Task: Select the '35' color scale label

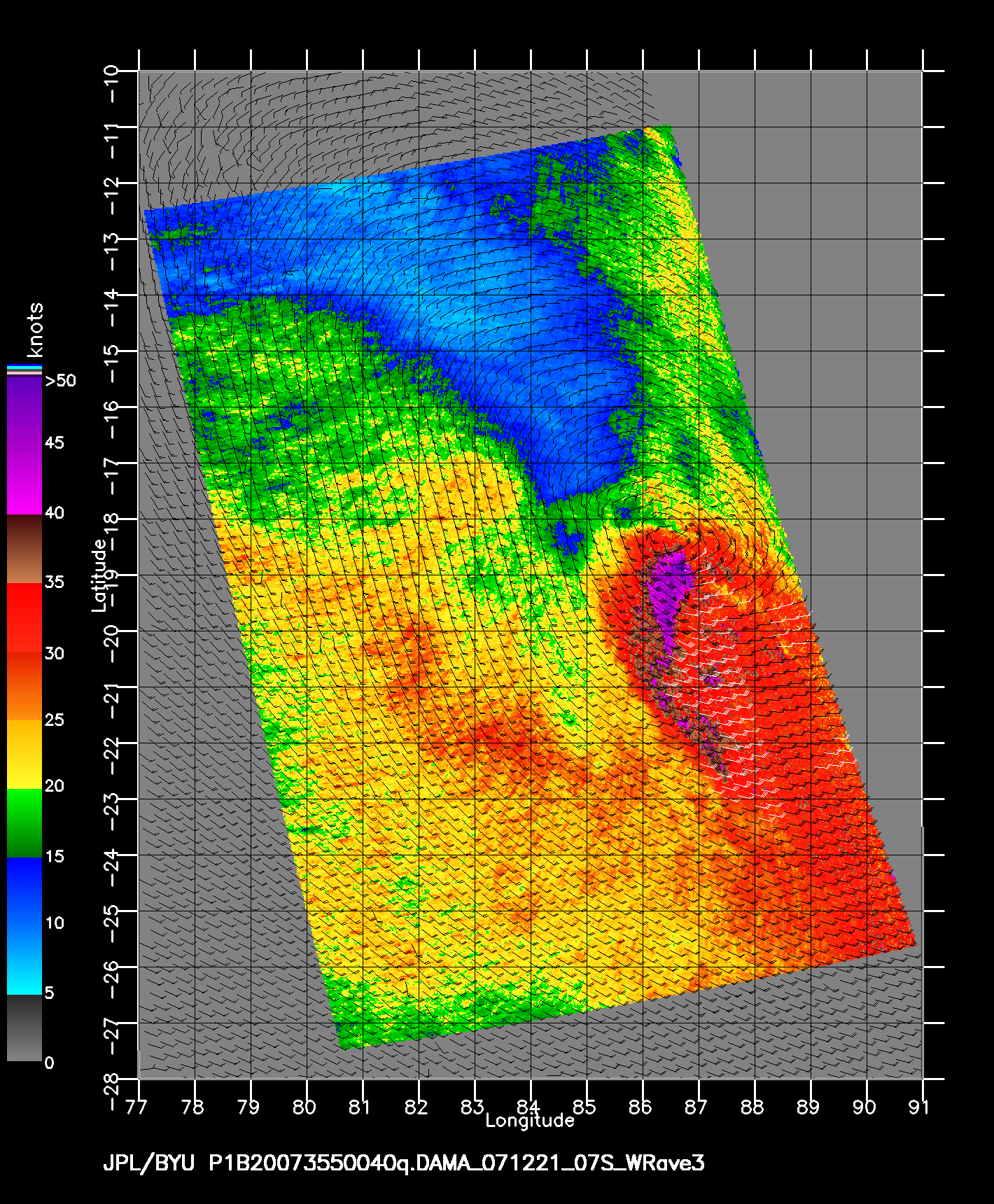Action: (x=54, y=582)
